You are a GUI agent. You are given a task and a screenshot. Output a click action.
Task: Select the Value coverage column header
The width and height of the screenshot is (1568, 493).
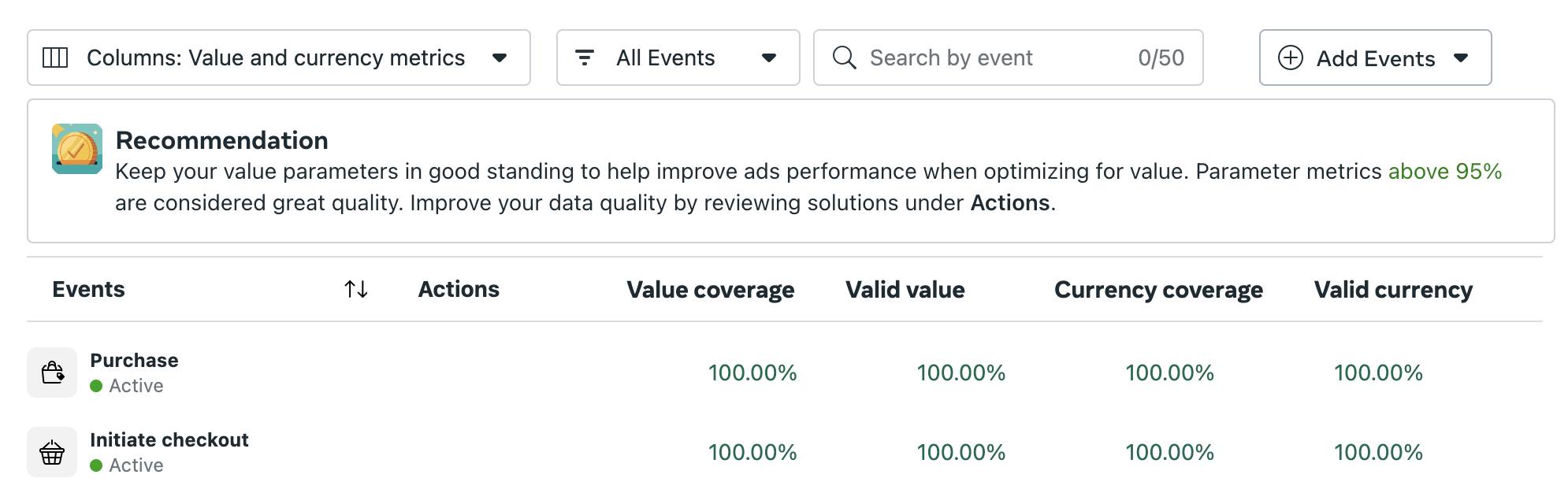(711, 290)
